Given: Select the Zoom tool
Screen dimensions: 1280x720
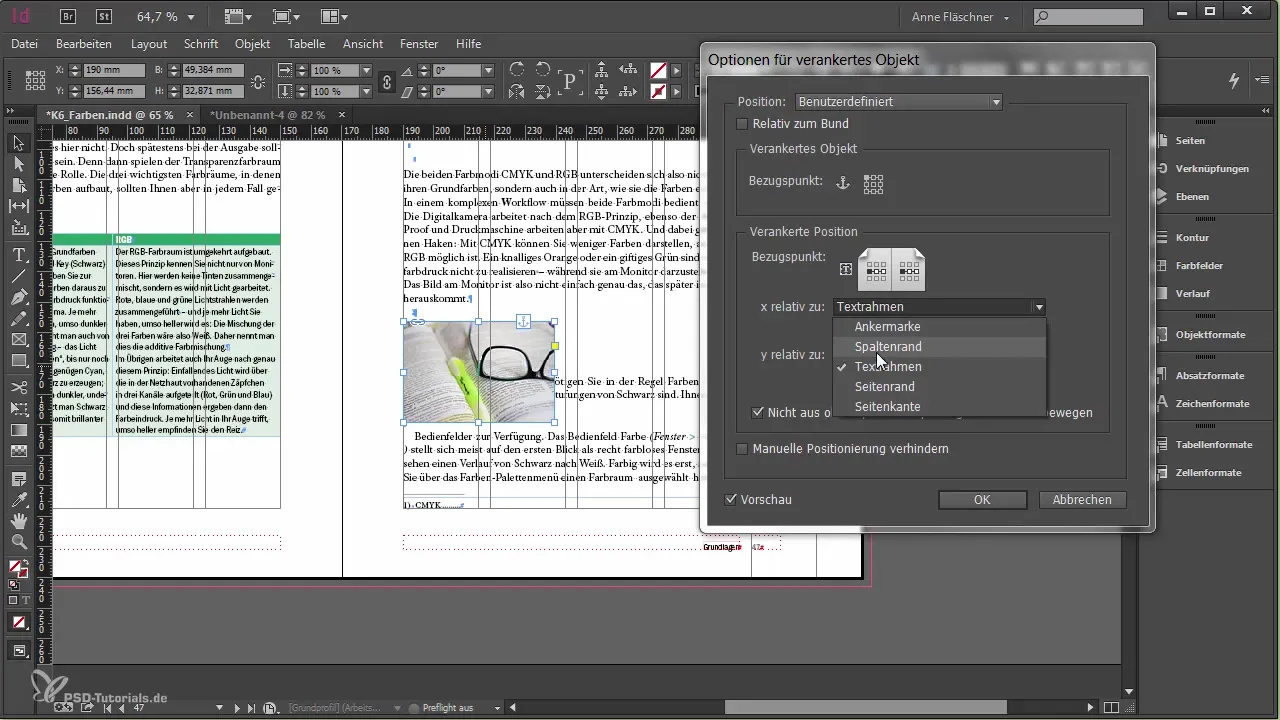Looking at the screenshot, I should pyautogui.click(x=18, y=542).
